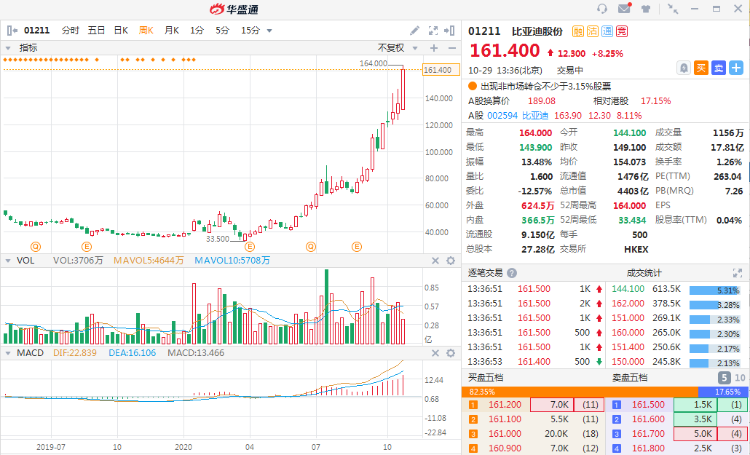Open VOL indicator settings gear
The height and width of the screenshot is (455, 750).
click(451, 261)
